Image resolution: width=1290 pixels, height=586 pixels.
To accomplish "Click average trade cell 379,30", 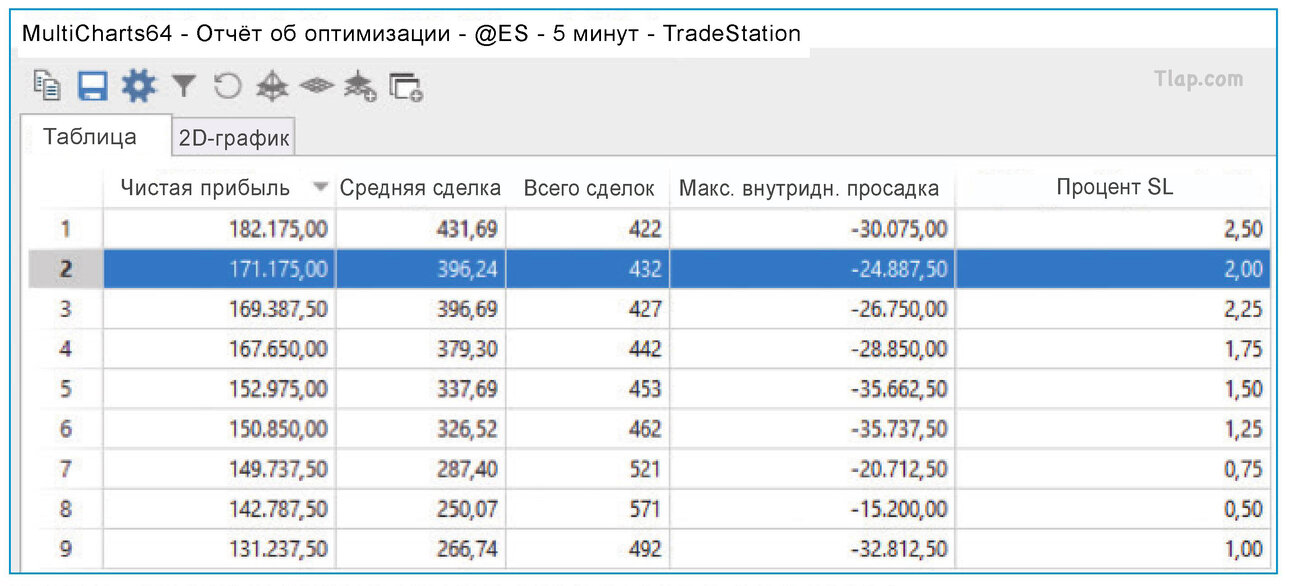I will [421, 349].
